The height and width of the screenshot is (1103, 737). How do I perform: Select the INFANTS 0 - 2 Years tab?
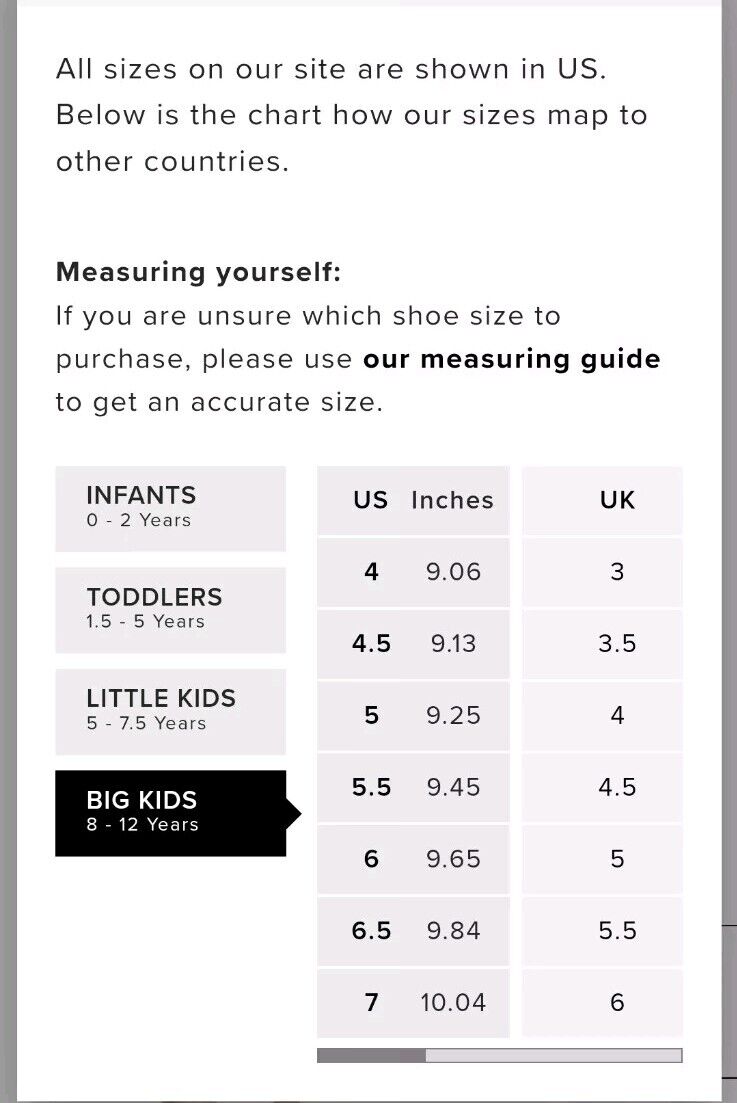click(170, 508)
